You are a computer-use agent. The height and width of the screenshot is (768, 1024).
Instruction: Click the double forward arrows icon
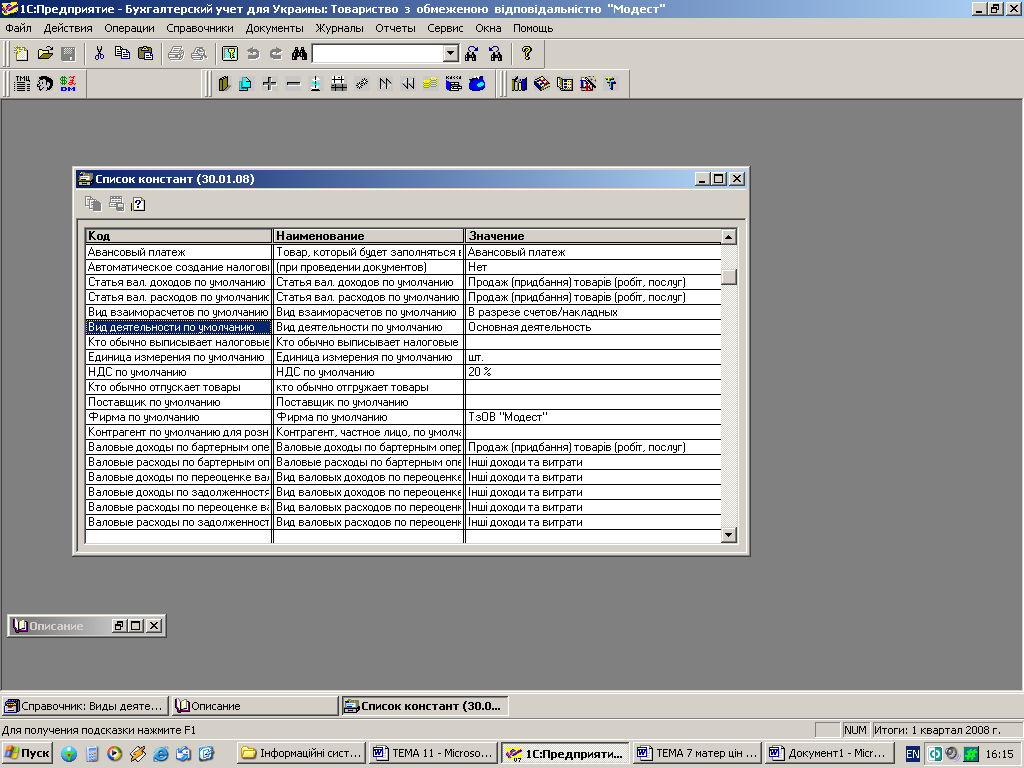coord(385,84)
